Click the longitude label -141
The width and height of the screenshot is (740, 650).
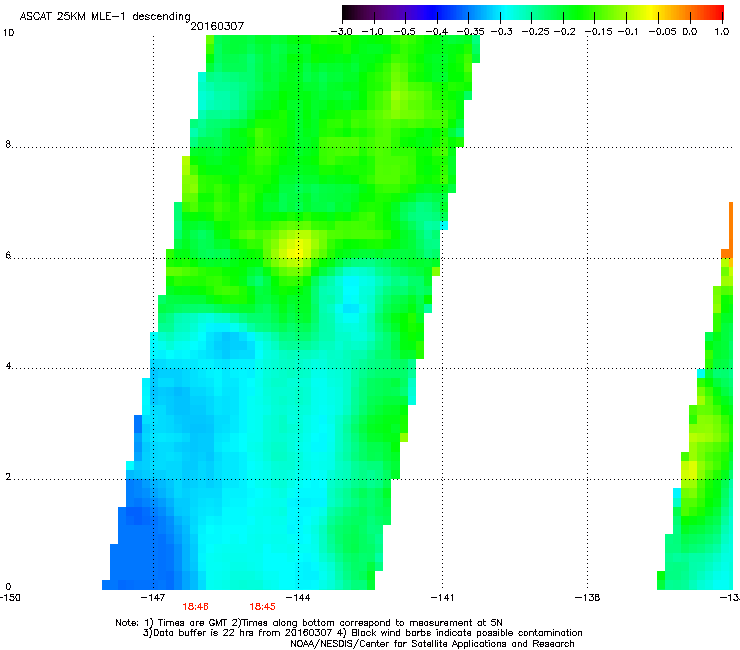[x=442, y=598]
